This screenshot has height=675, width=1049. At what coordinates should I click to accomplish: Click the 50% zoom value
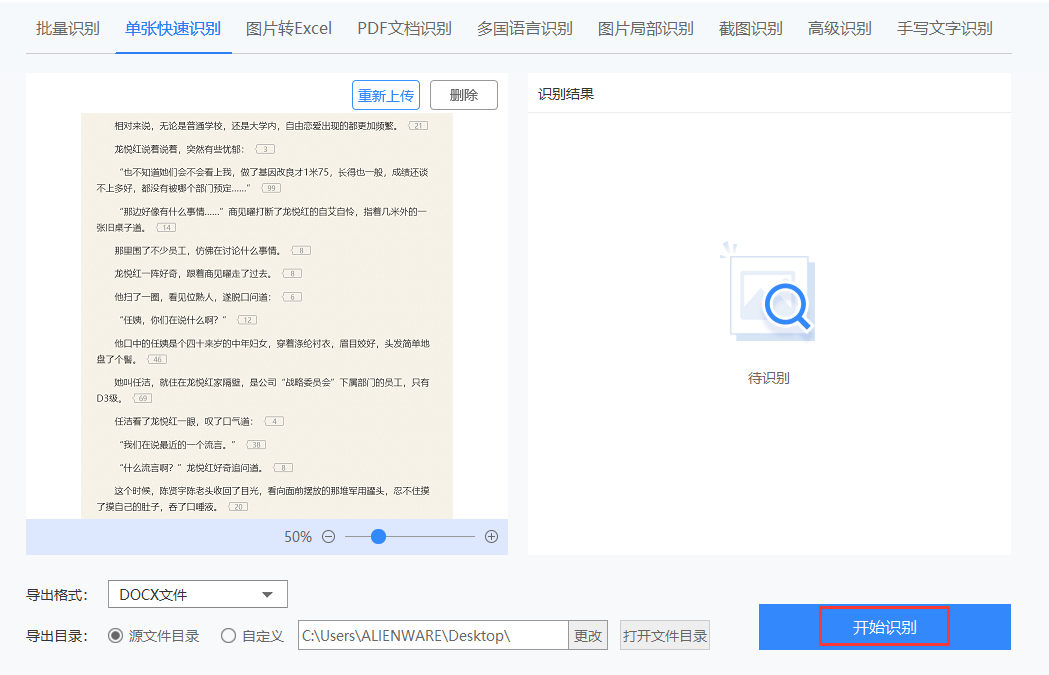coord(298,537)
